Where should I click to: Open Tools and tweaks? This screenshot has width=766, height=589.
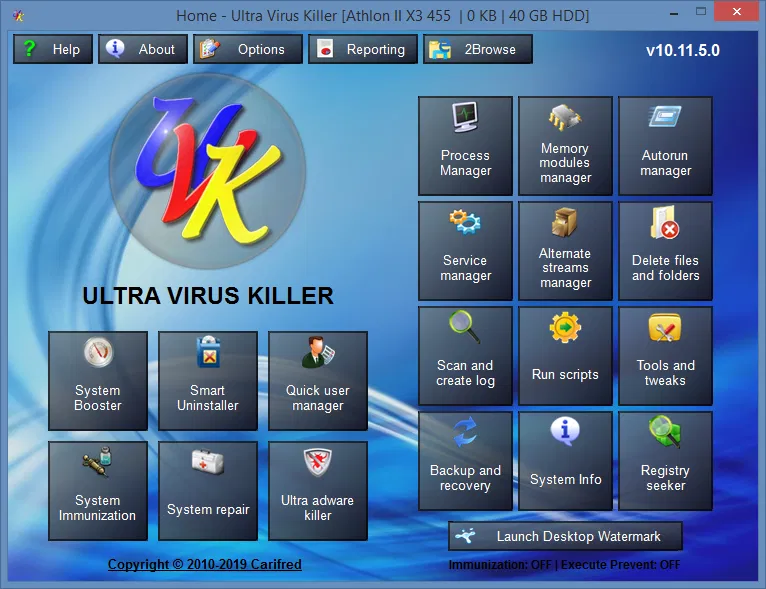coord(665,356)
